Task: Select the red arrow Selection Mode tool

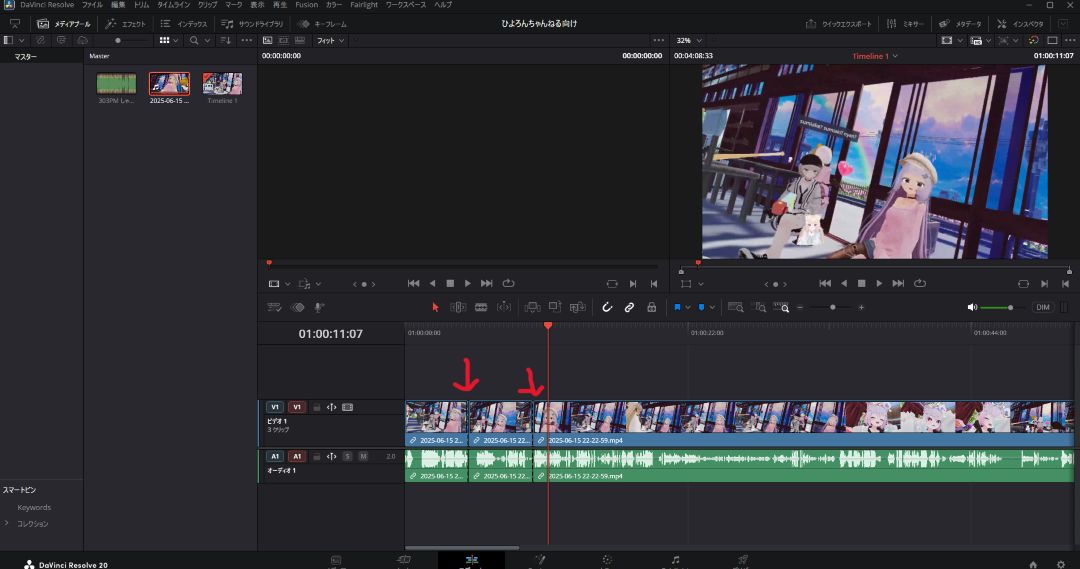Action: pos(435,308)
